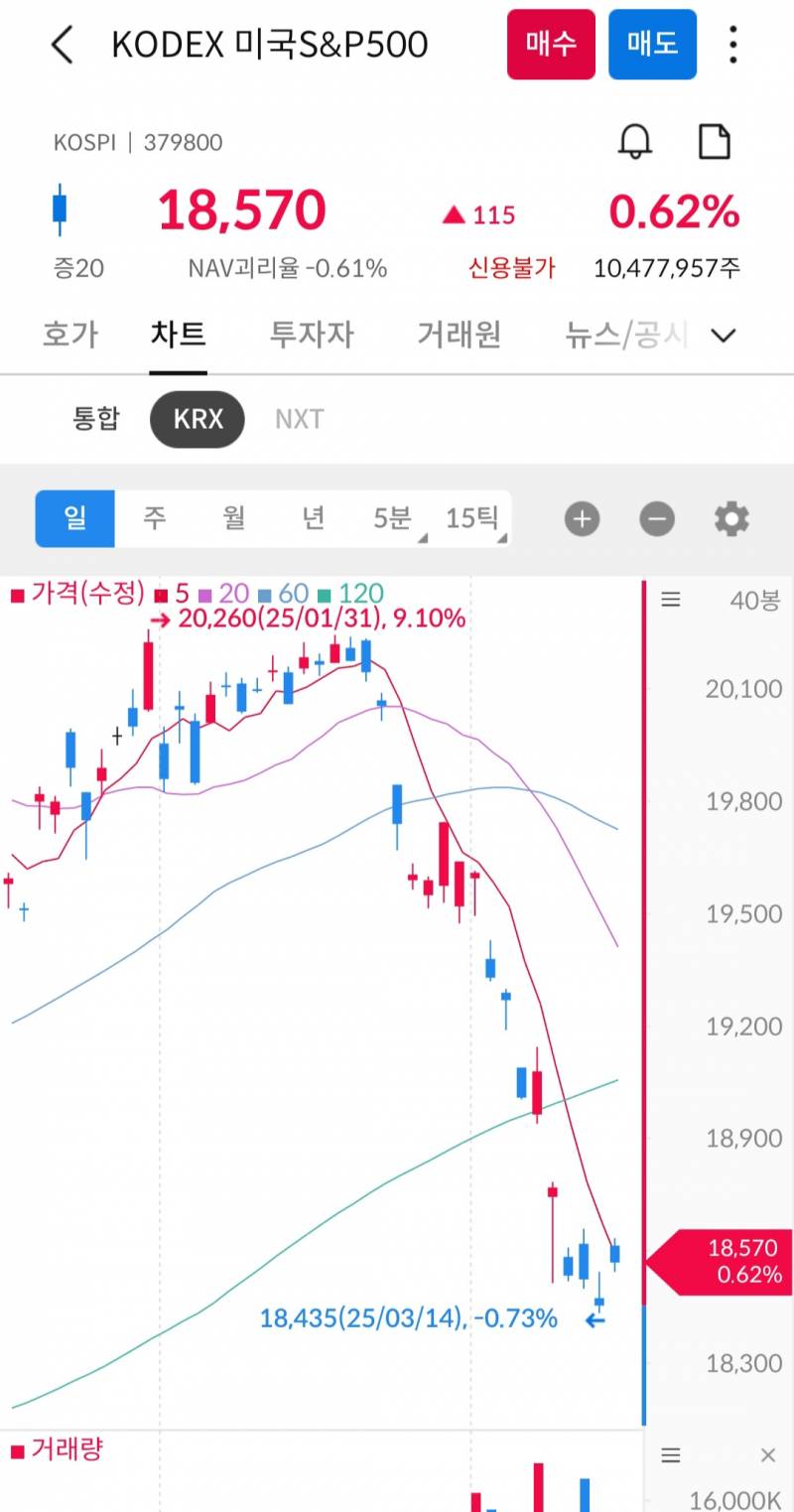
Task: Select KRX exchange toggle
Action: pyautogui.click(x=198, y=419)
